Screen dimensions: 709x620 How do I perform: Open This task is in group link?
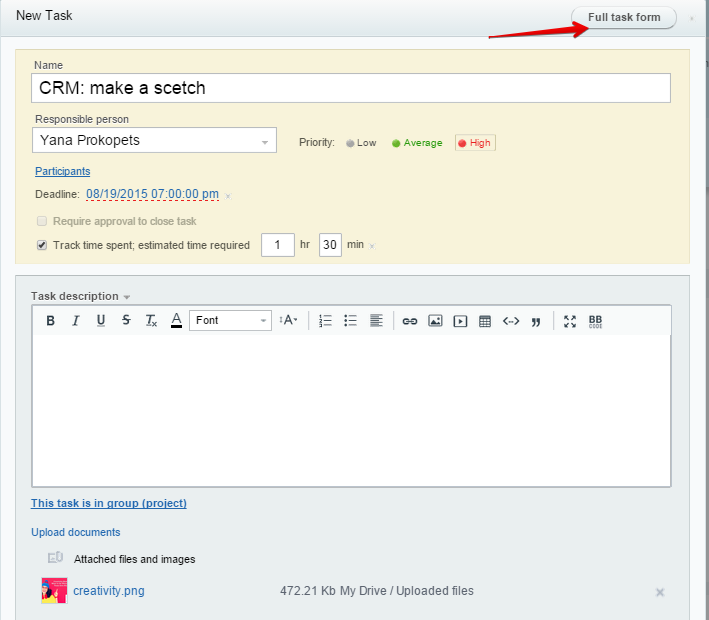pos(109,503)
